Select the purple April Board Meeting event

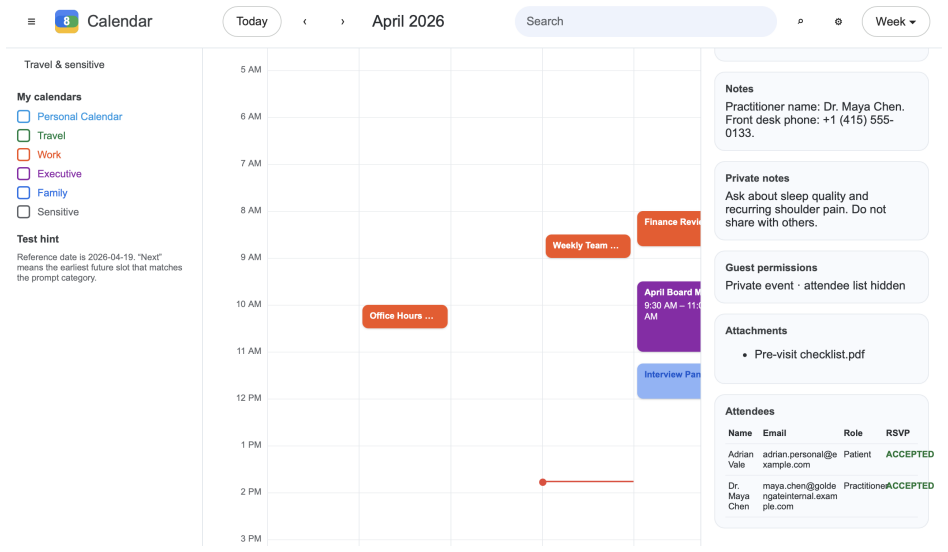coord(669,316)
